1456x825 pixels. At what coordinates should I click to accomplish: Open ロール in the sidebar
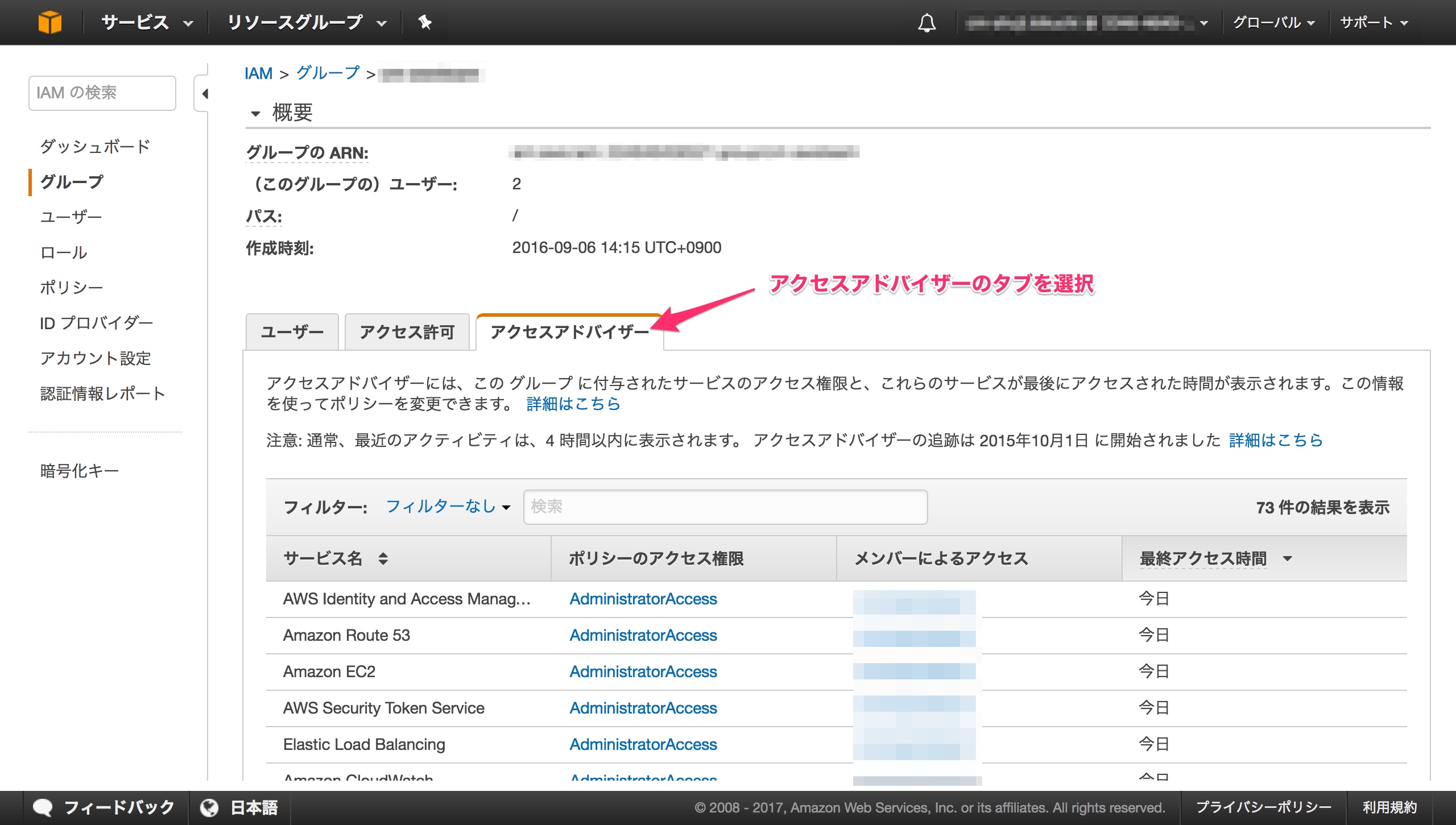(x=64, y=252)
